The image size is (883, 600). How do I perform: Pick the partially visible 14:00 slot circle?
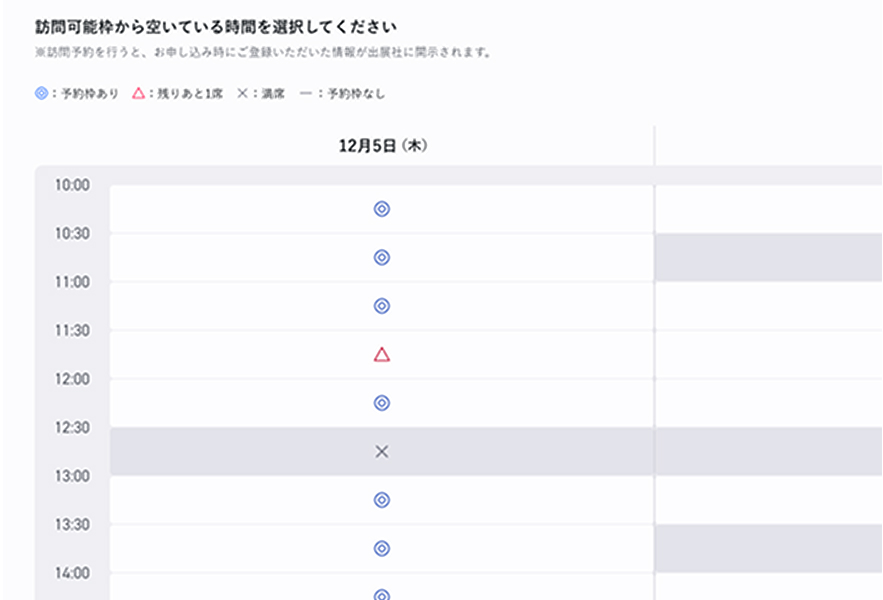(381, 594)
